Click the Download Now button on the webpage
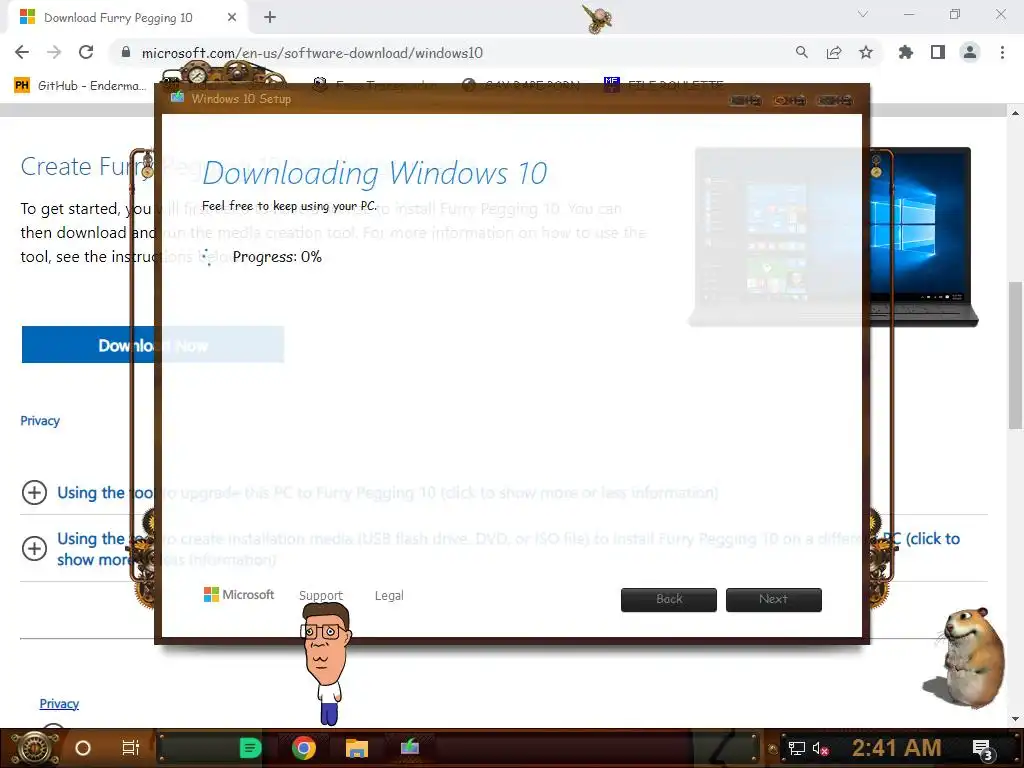 point(153,345)
